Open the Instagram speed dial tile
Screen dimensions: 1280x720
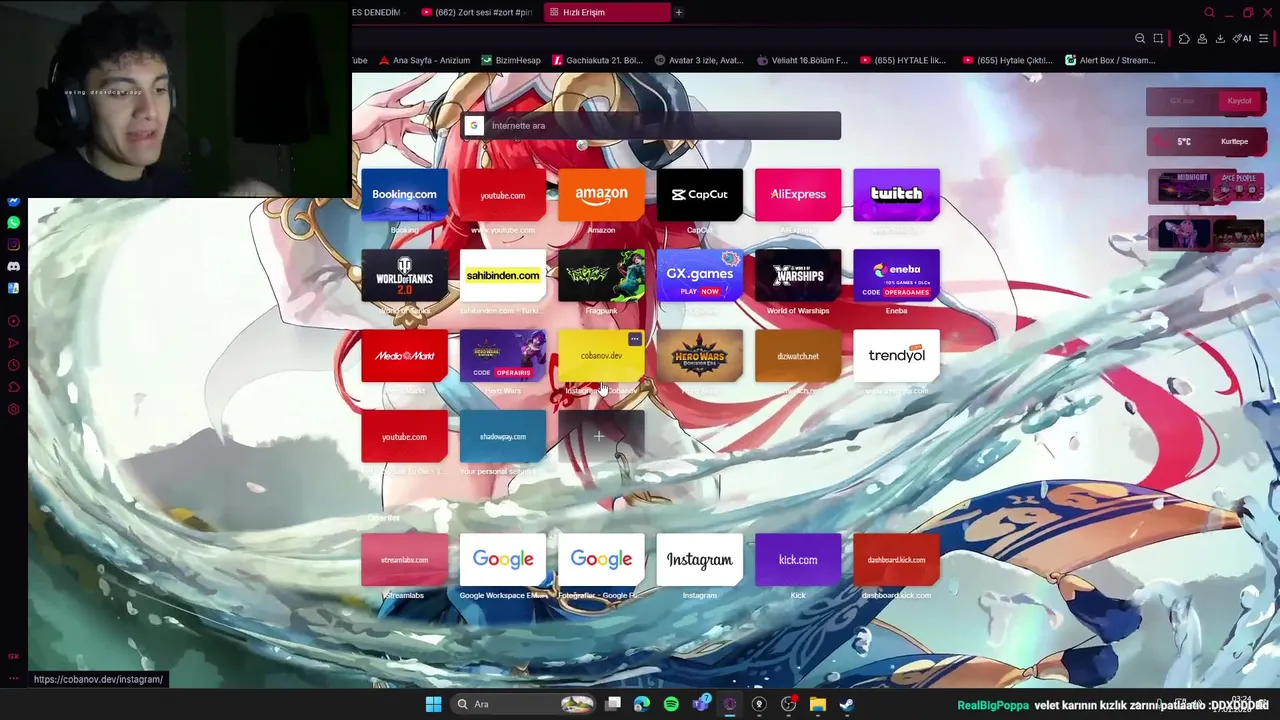pos(699,560)
